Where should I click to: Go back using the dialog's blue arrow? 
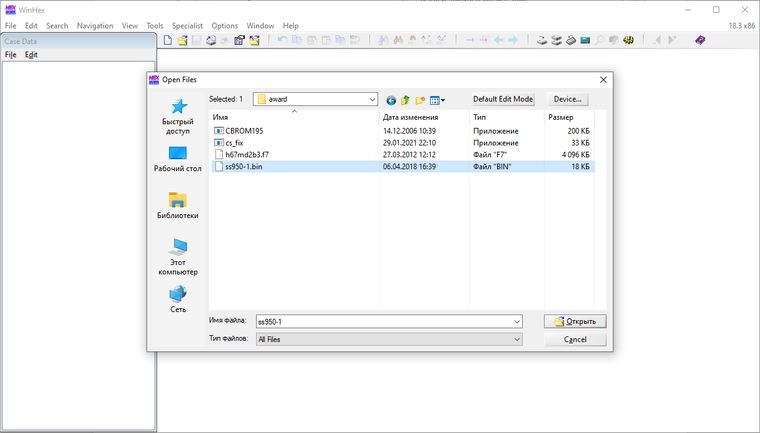click(x=391, y=100)
